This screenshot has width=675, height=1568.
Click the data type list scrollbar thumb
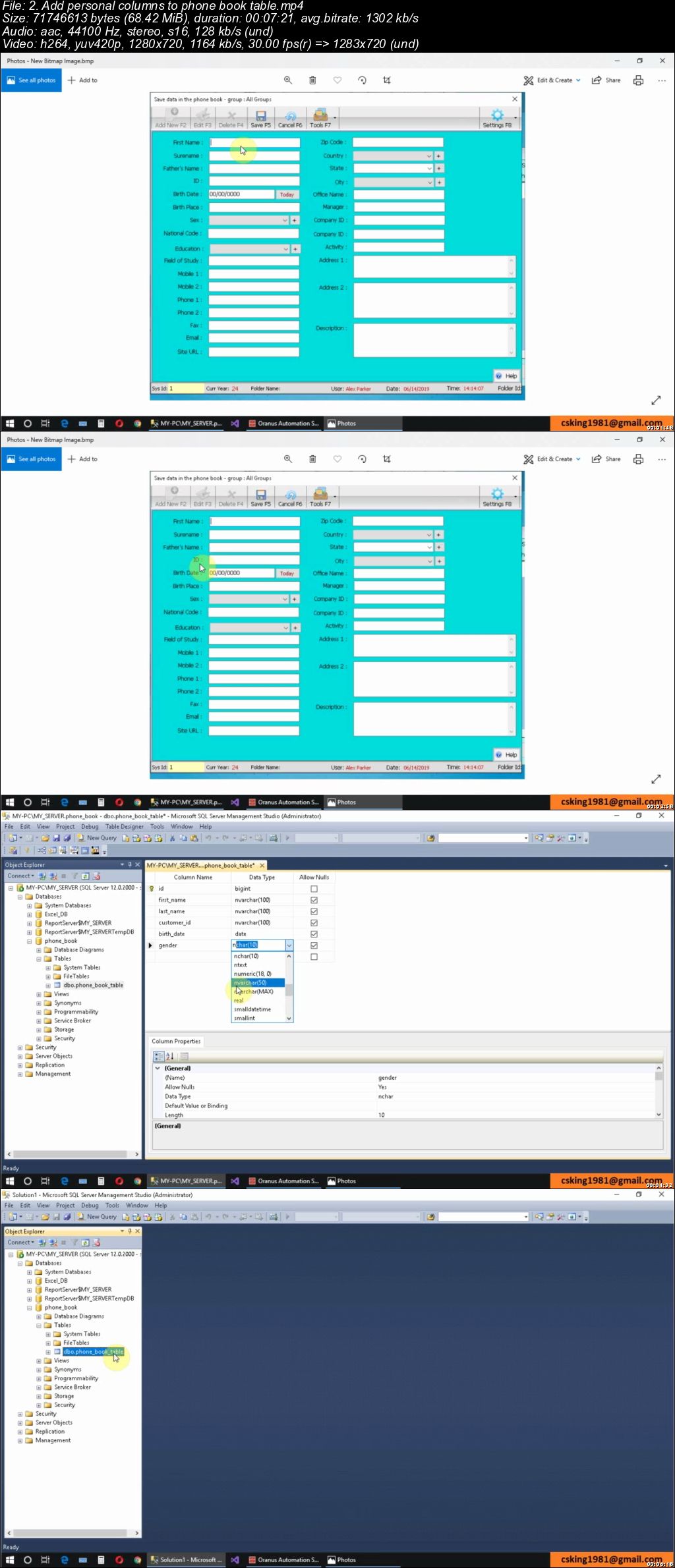pyautogui.click(x=289, y=990)
